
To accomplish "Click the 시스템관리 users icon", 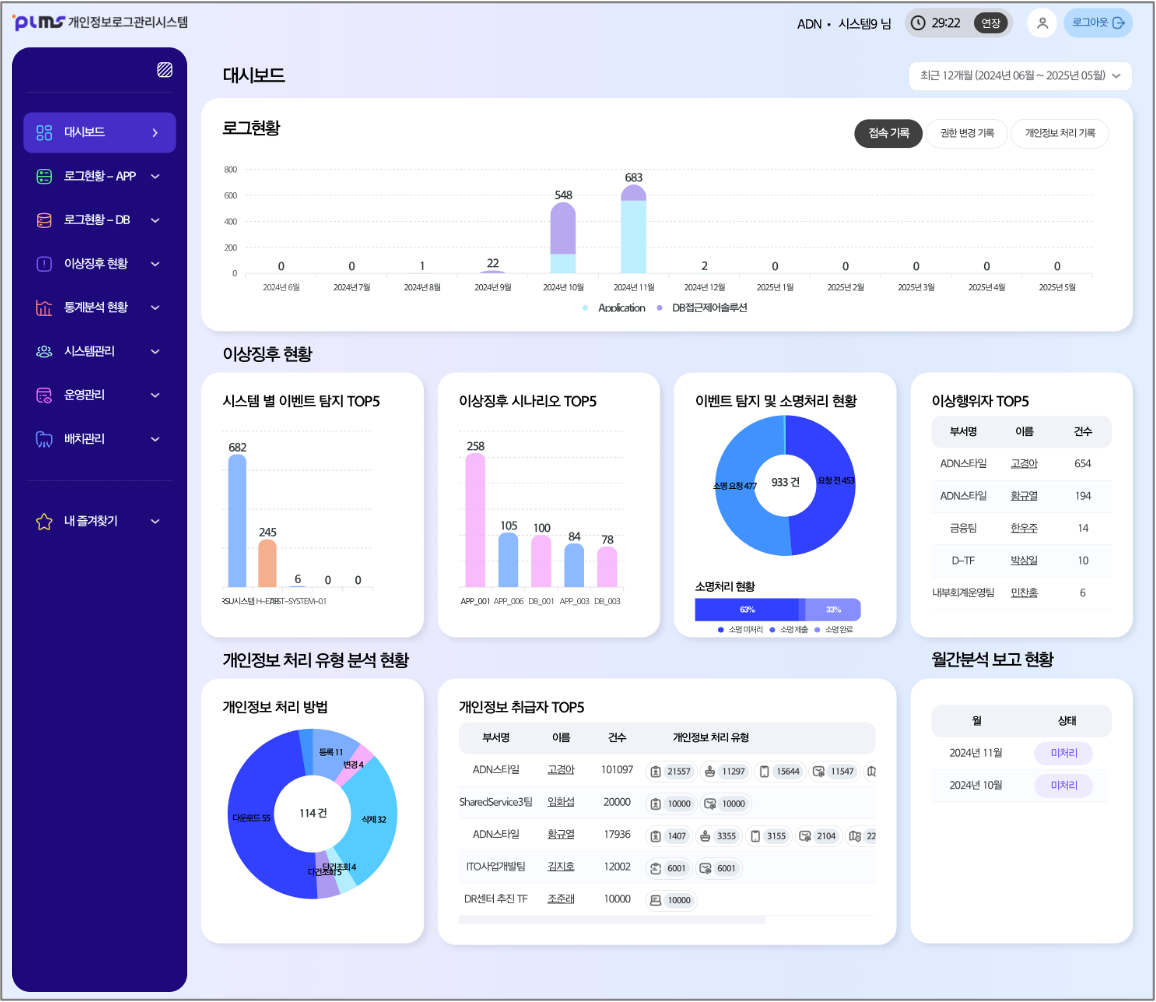I will pos(44,351).
